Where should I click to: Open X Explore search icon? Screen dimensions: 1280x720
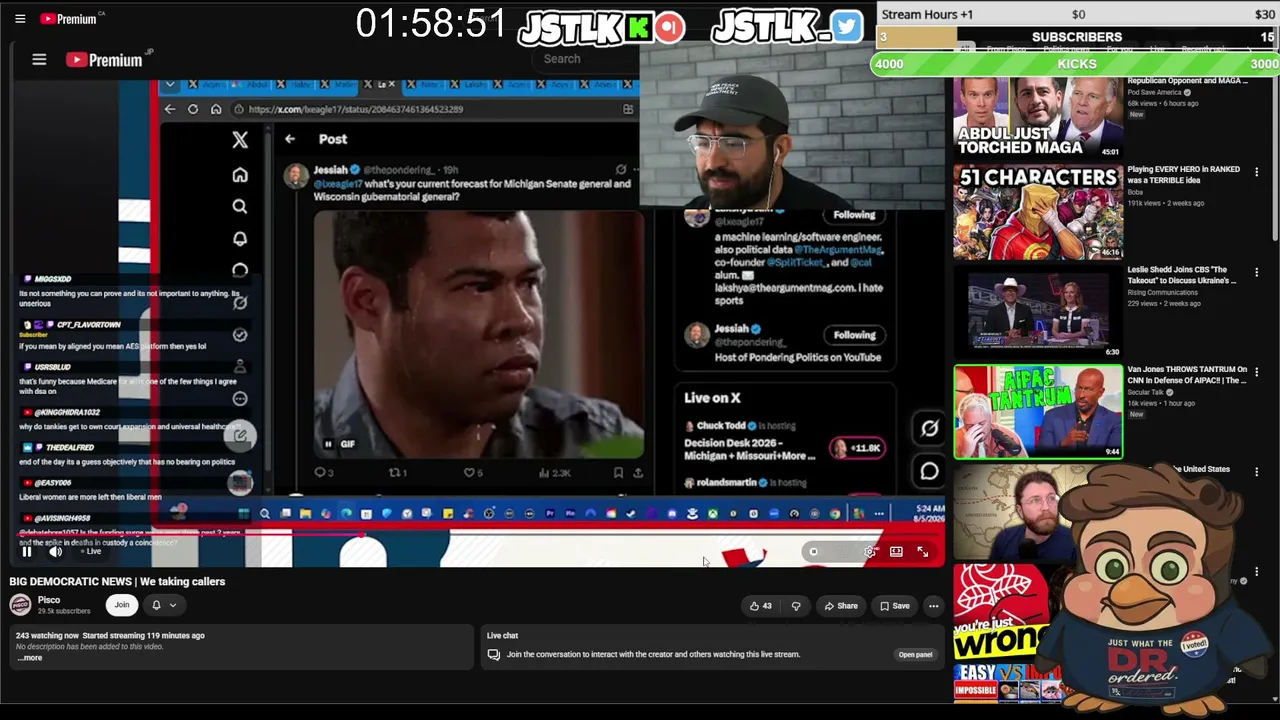click(x=240, y=206)
